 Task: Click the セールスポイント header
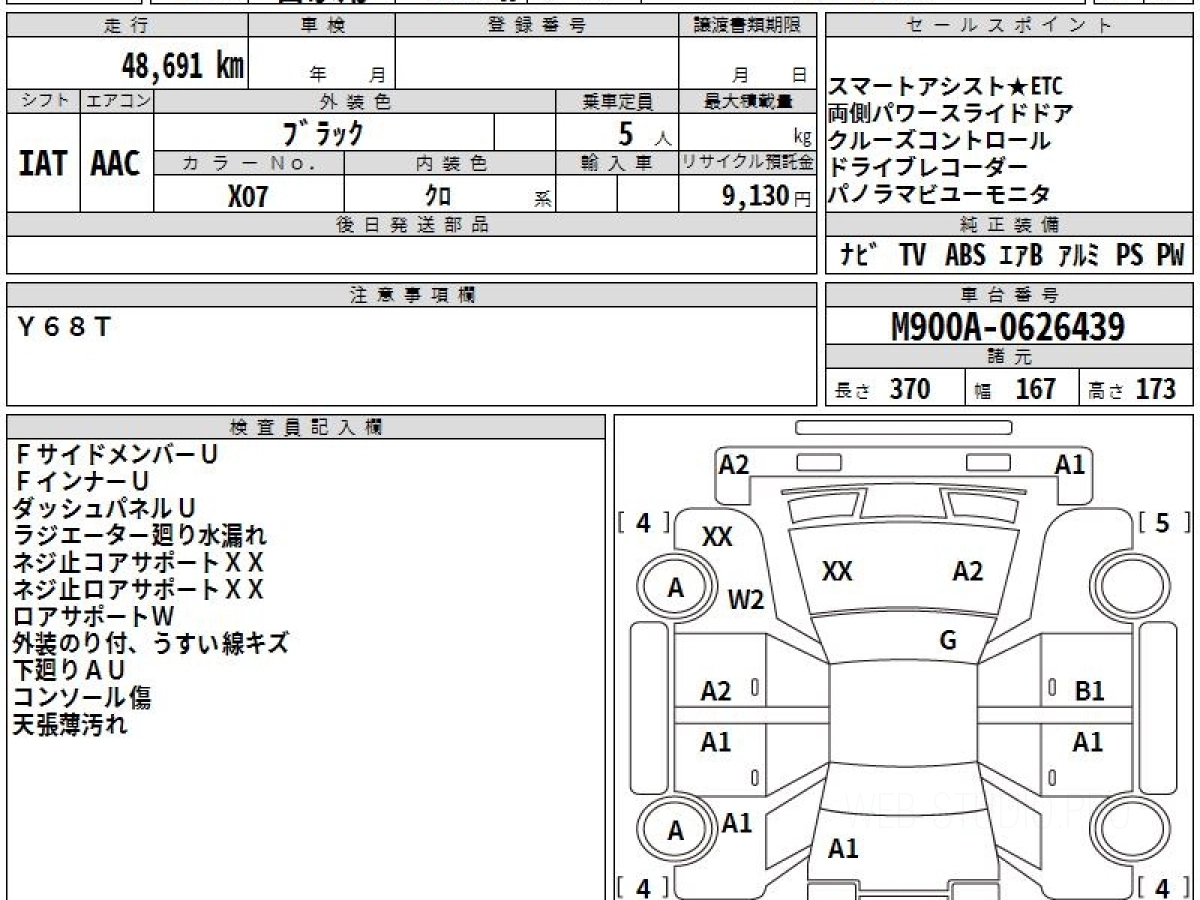click(x=1010, y=26)
